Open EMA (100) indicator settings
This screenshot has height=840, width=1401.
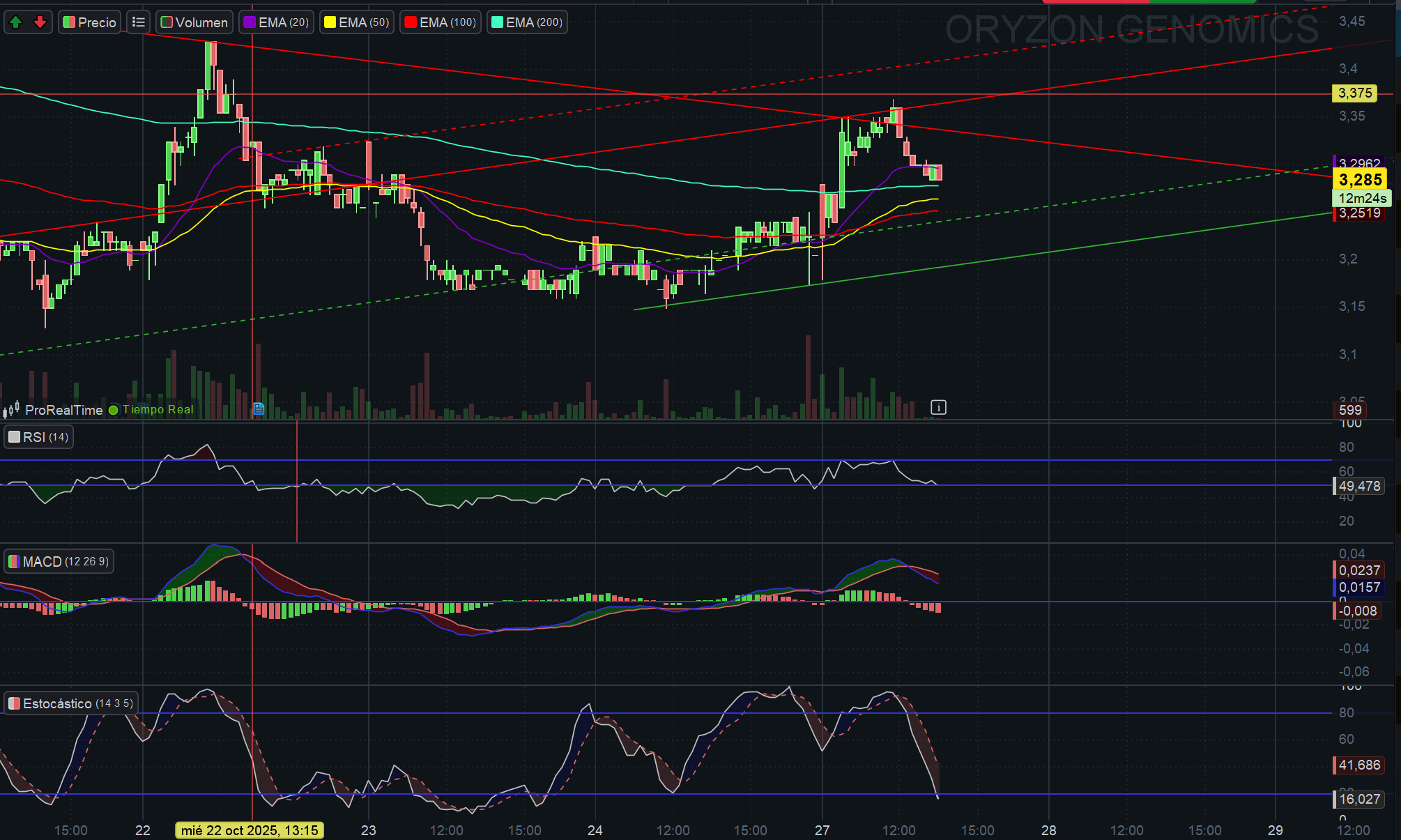[x=441, y=22]
